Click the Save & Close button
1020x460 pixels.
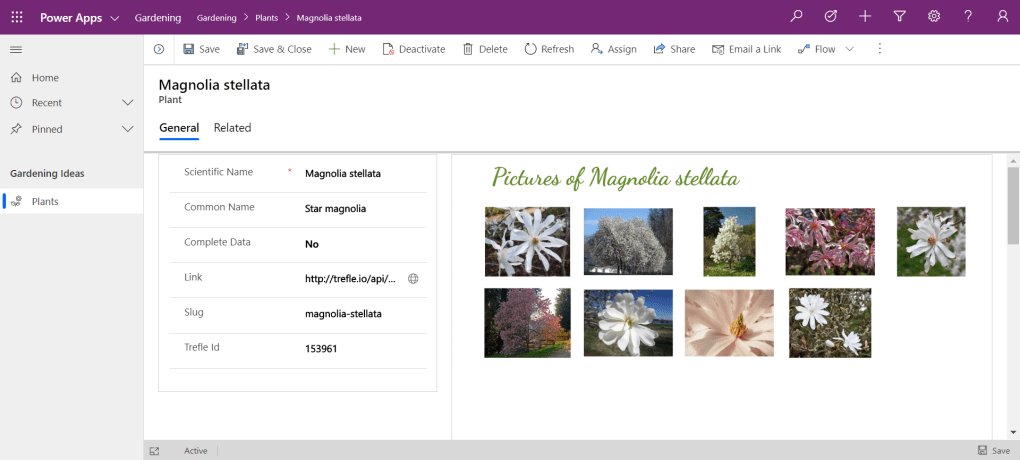pos(274,49)
